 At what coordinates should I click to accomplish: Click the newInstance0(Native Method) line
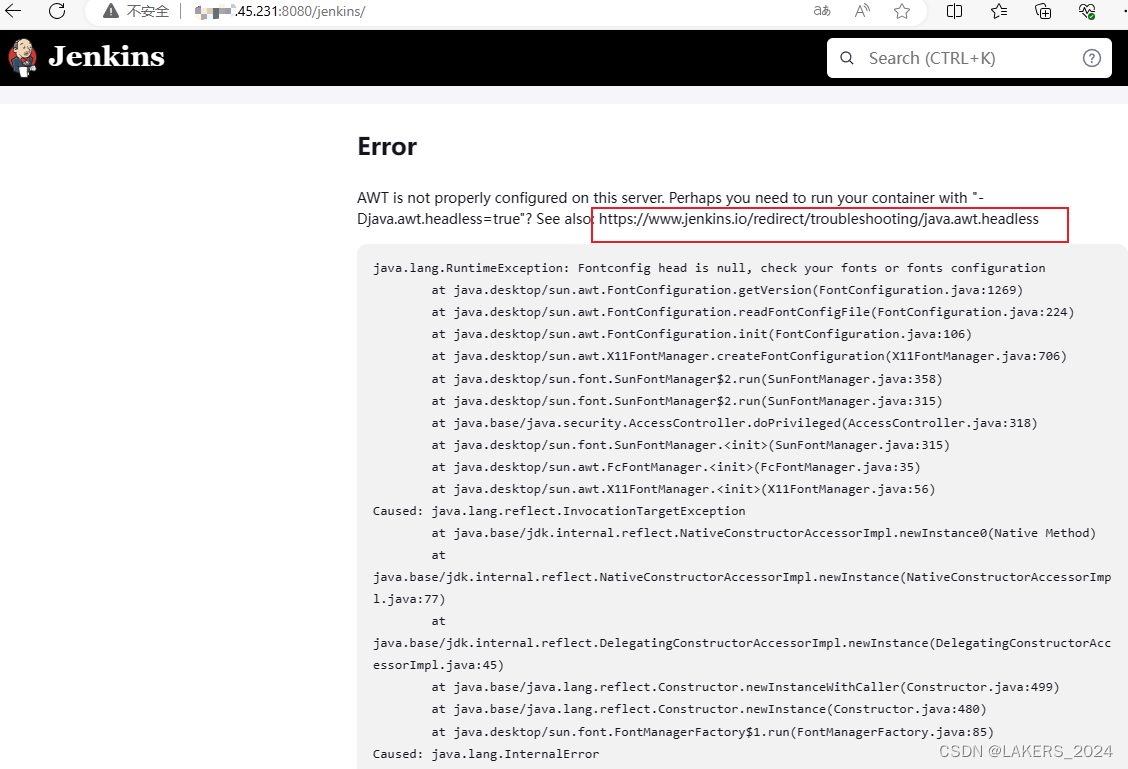(x=763, y=533)
